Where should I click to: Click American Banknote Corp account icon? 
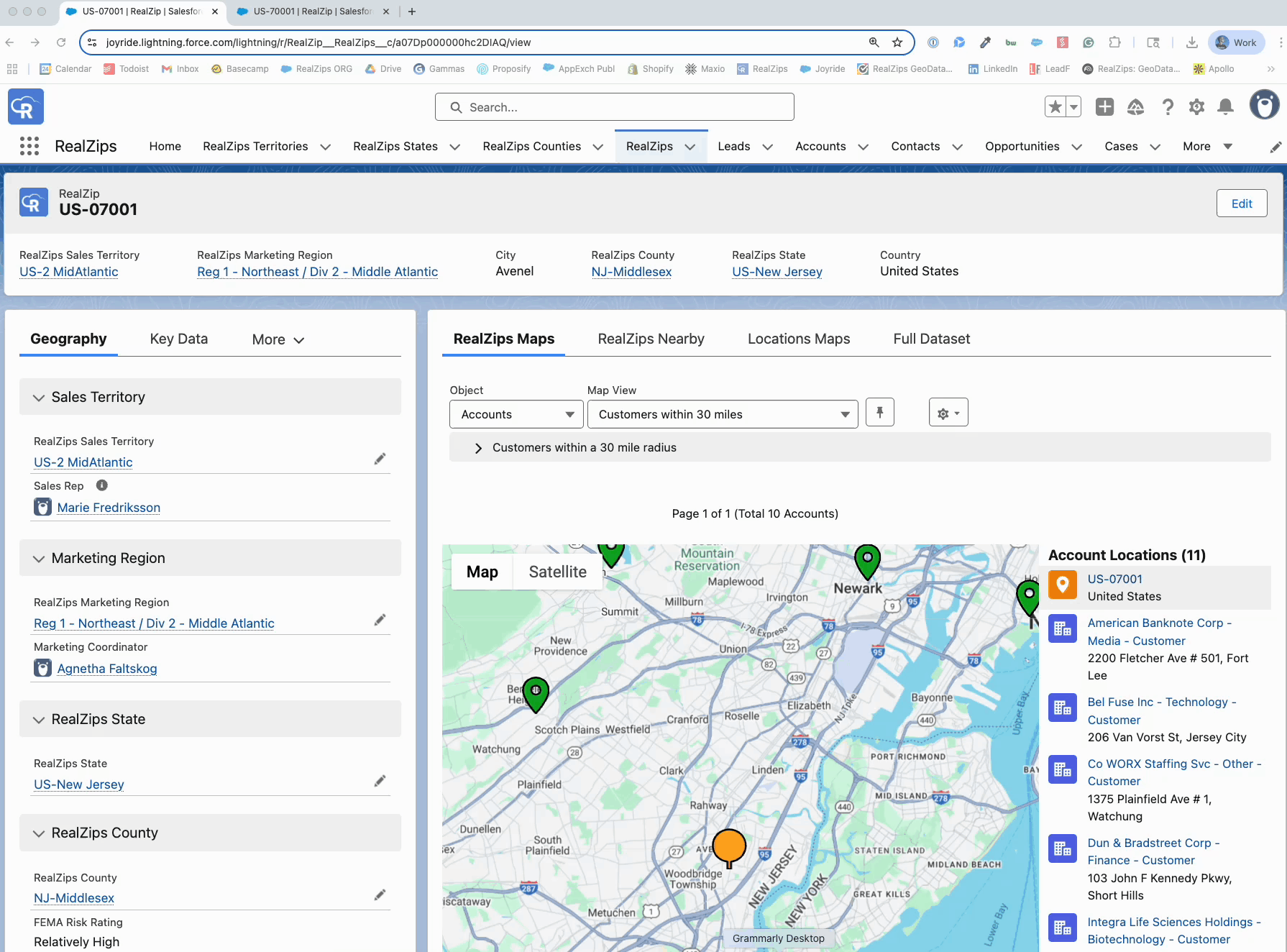tap(1062, 628)
